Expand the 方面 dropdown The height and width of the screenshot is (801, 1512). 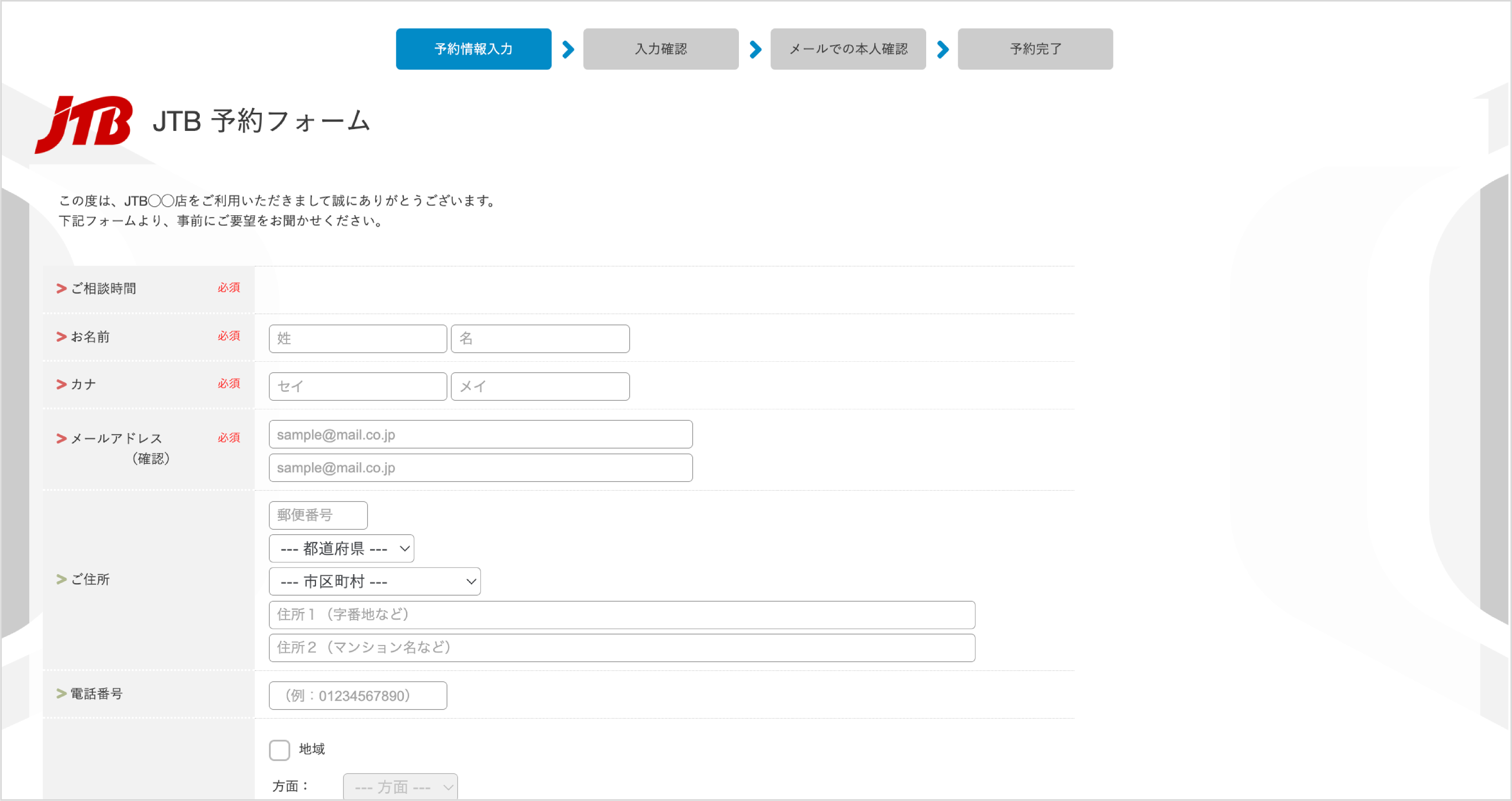pyautogui.click(x=400, y=786)
